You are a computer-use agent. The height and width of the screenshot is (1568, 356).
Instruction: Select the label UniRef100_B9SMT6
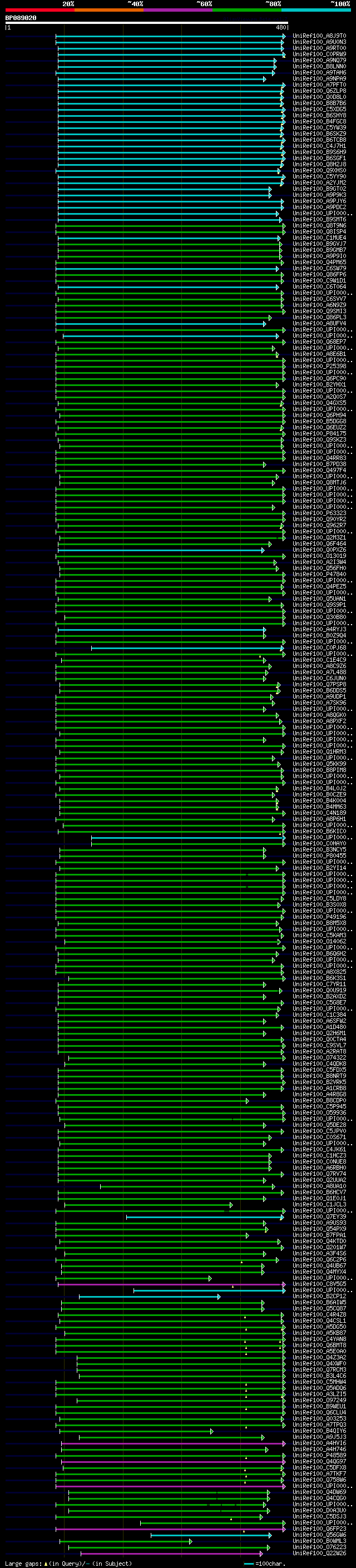click(x=319, y=219)
